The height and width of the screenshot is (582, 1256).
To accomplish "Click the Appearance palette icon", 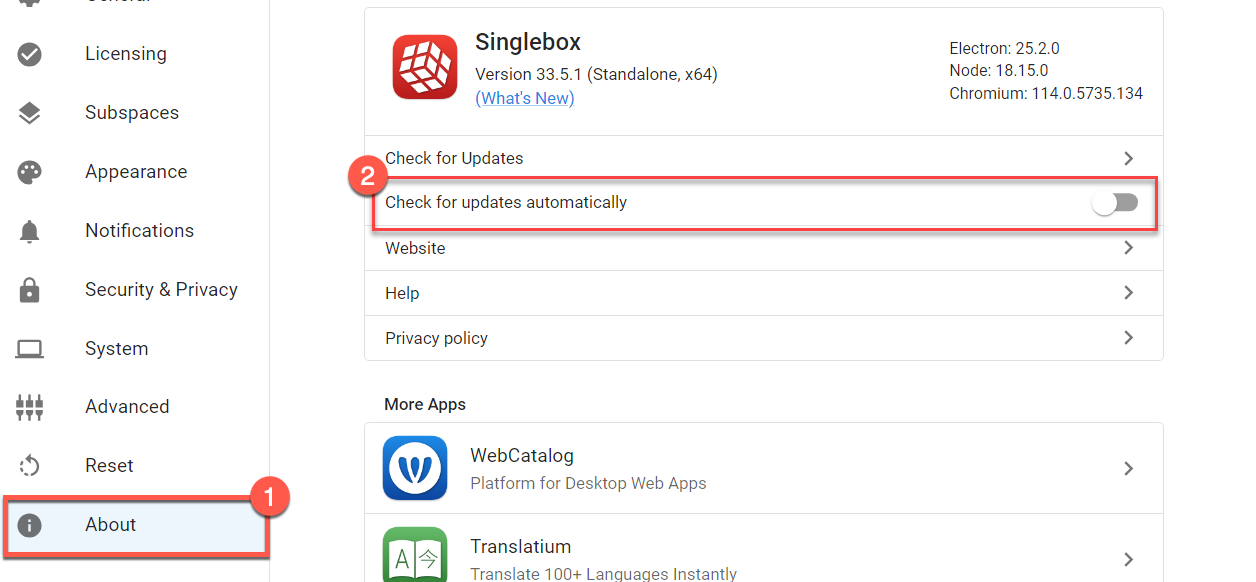I will pyautogui.click(x=30, y=172).
